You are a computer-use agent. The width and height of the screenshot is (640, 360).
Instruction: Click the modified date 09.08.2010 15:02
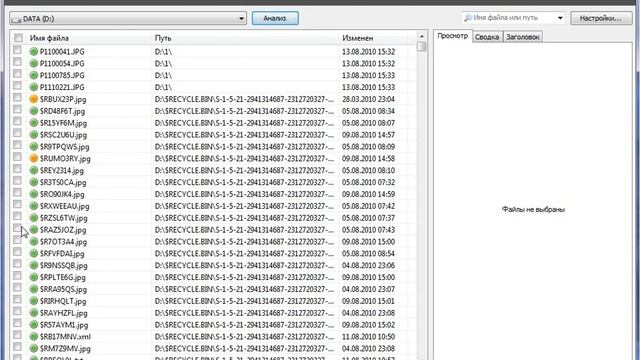point(368,325)
